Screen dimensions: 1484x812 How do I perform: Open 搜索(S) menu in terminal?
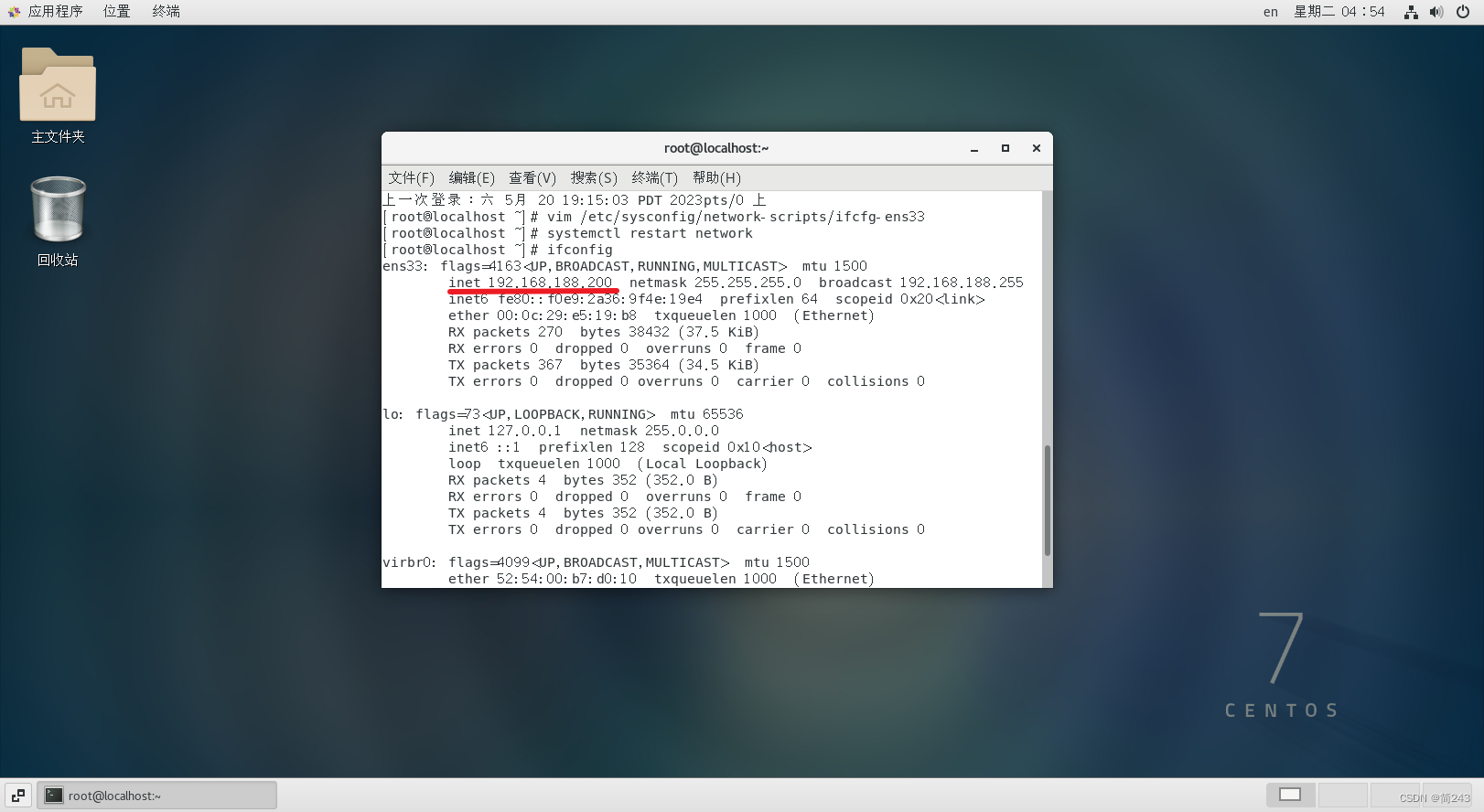(x=594, y=177)
